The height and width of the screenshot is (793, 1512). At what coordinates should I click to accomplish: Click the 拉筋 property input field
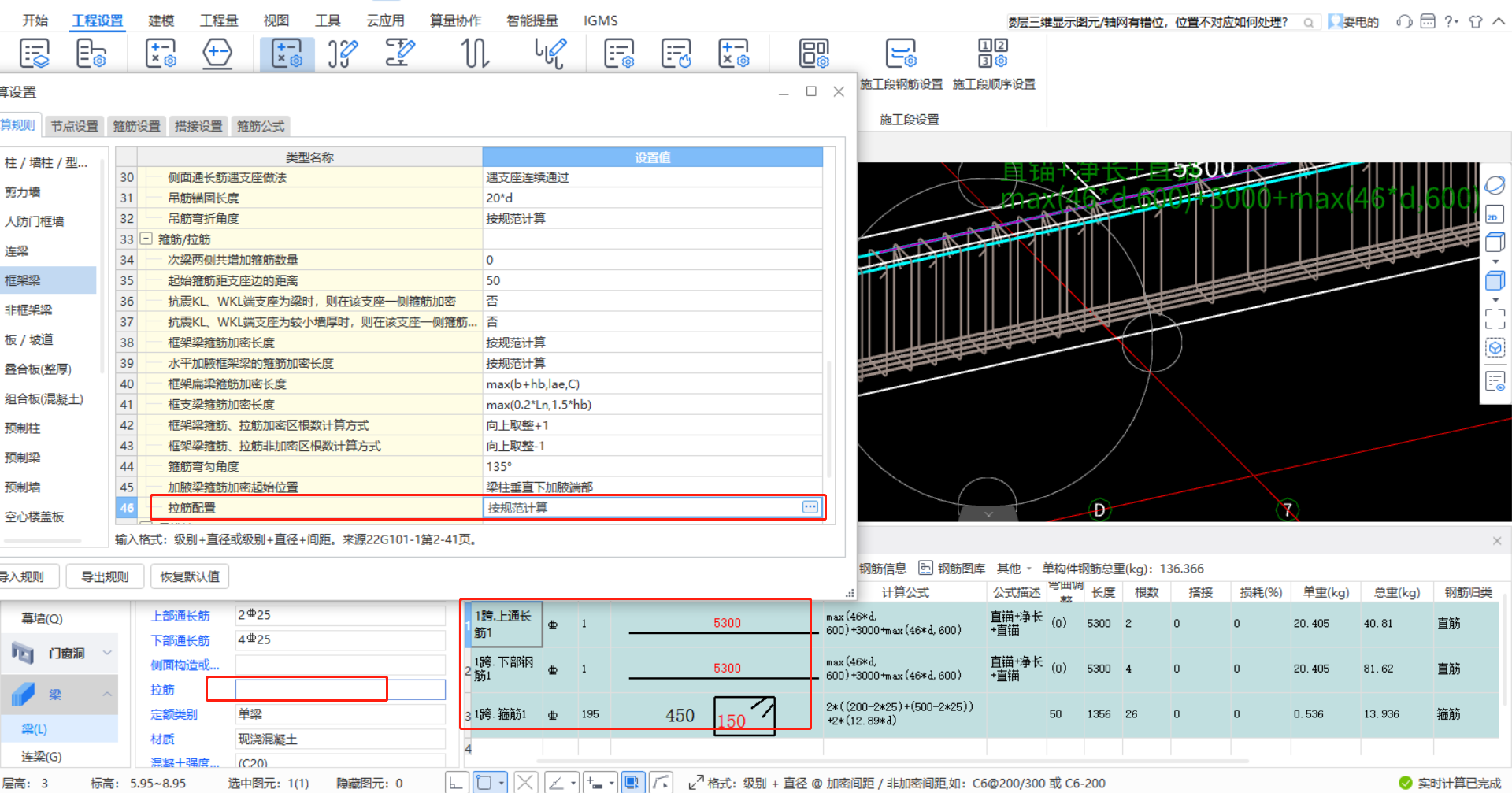coord(340,690)
